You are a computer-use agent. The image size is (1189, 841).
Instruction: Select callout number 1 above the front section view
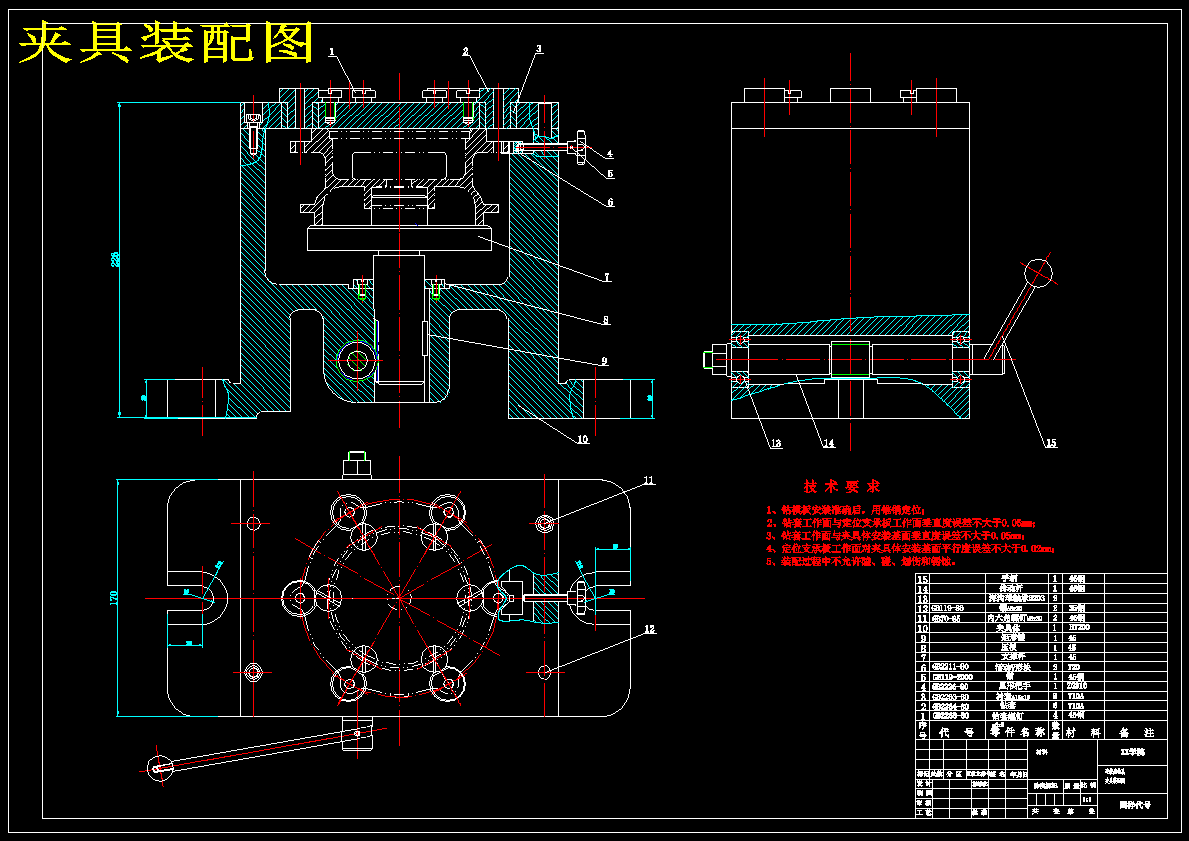click(x=332, y=52)
